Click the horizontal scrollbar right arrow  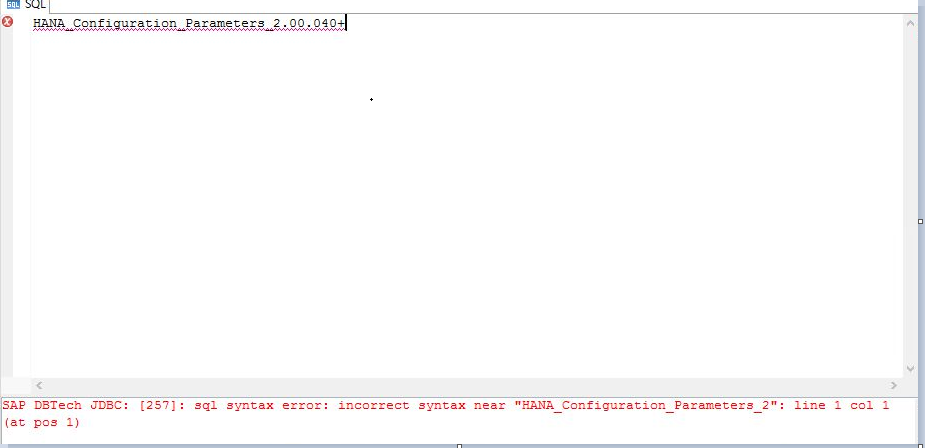[x=894, y=385]
